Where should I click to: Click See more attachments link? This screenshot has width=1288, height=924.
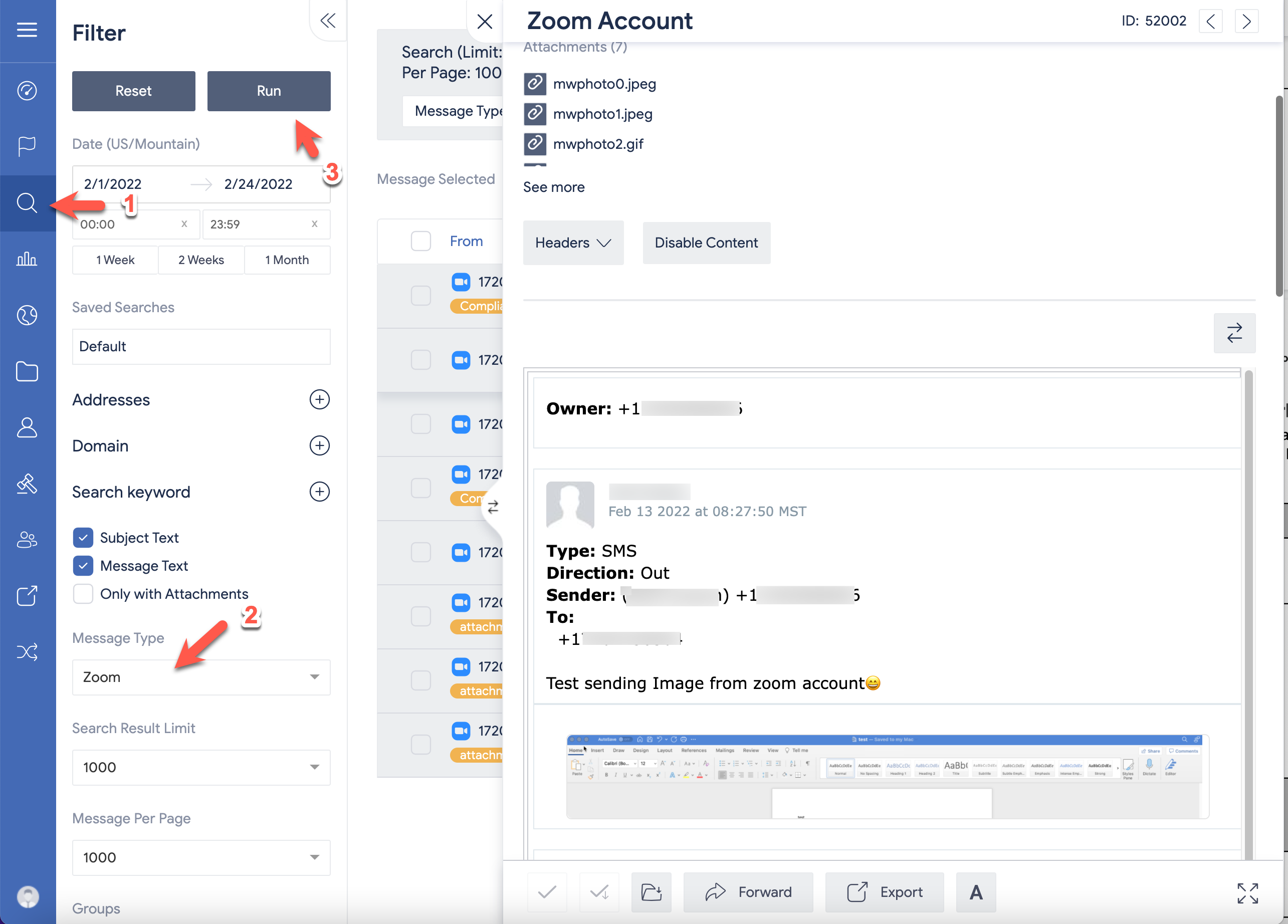coord(554,187)
